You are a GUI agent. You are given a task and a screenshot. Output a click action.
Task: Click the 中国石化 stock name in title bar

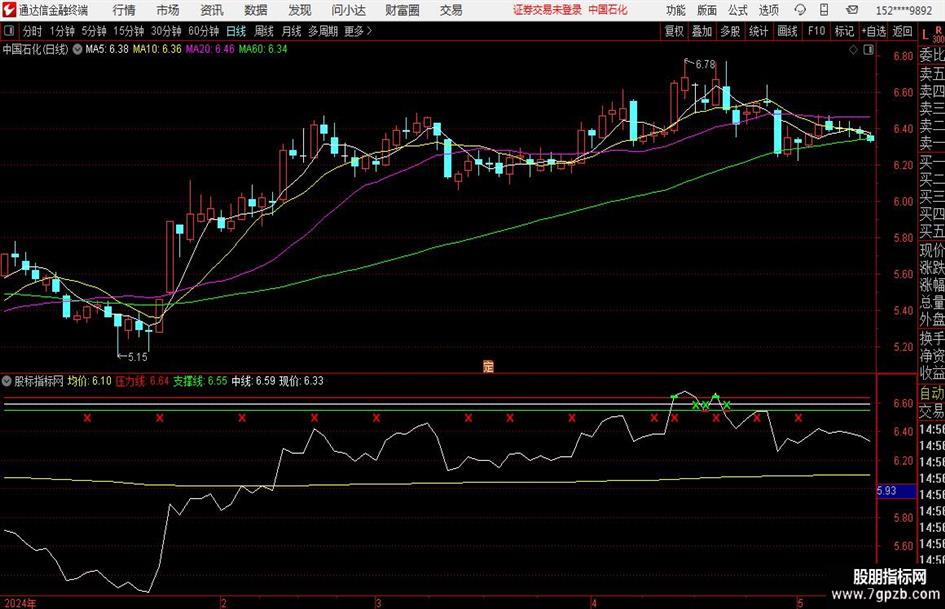(x=608, y=10)
